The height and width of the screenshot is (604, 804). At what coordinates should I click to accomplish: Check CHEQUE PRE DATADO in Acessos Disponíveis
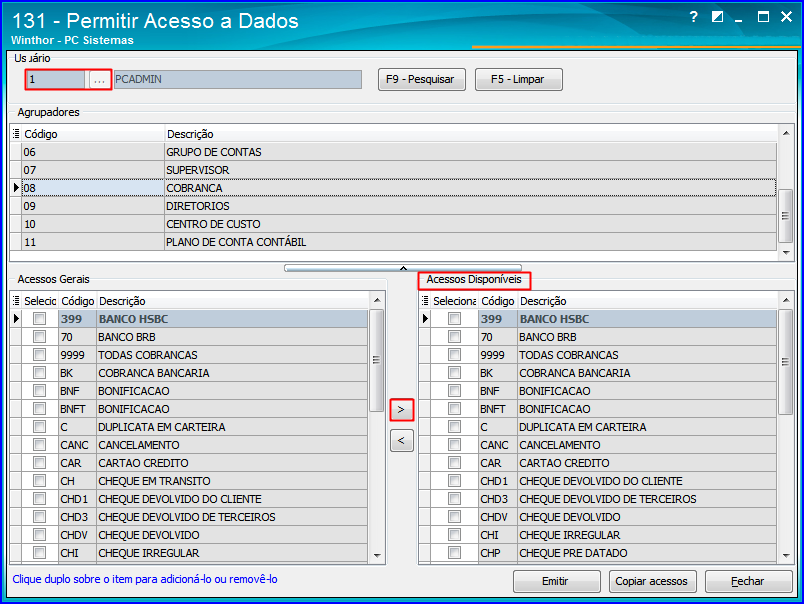coord(454,553)
